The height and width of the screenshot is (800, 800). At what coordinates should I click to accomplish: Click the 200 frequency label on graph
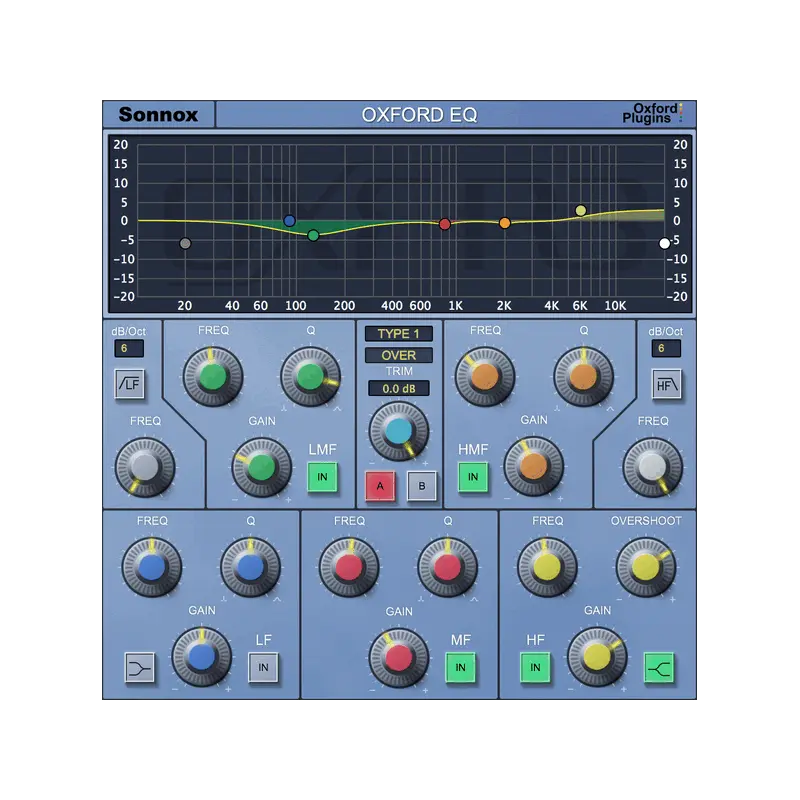[x=344, y=306]
